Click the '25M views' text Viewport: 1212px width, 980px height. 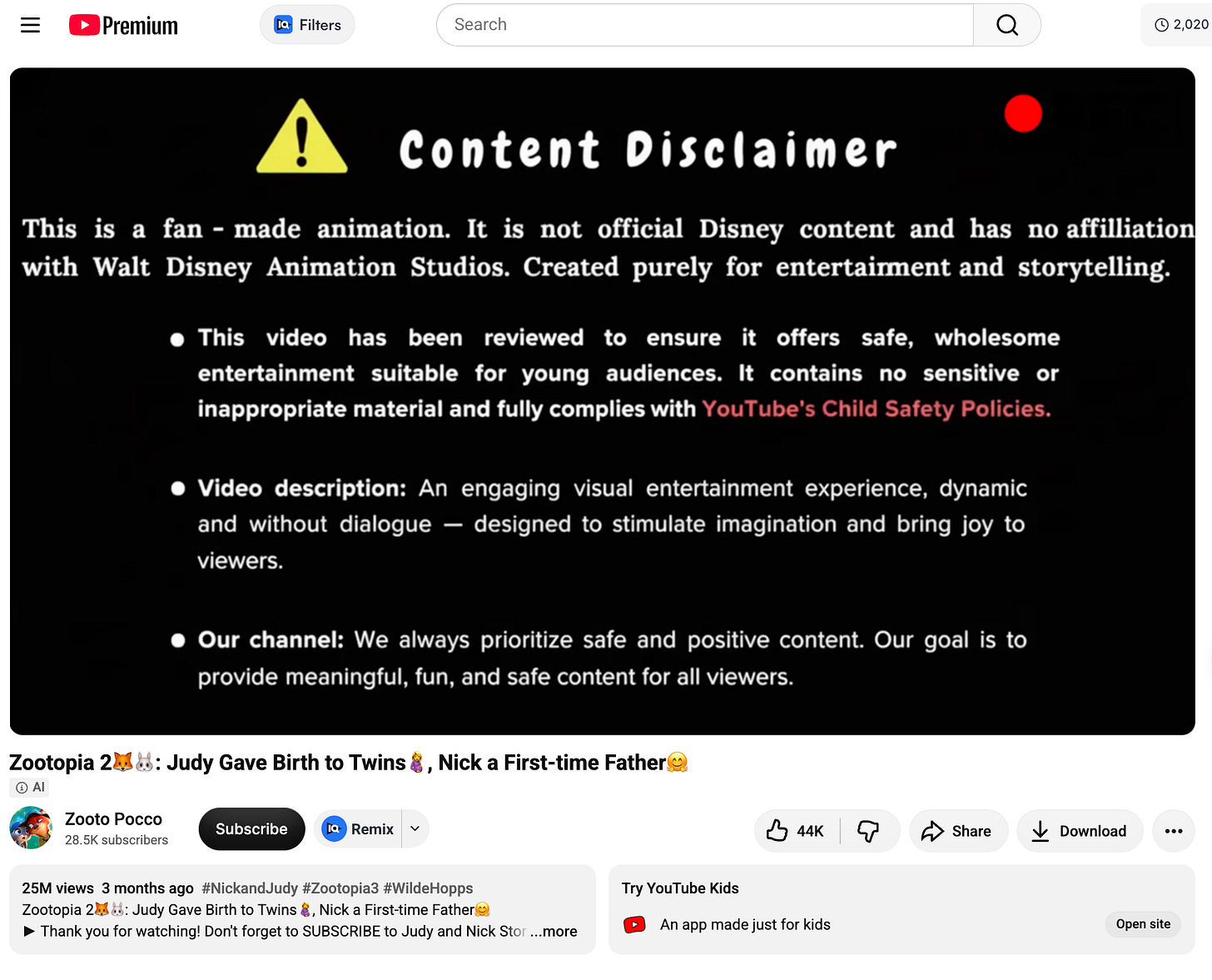[x=57, y=888]
